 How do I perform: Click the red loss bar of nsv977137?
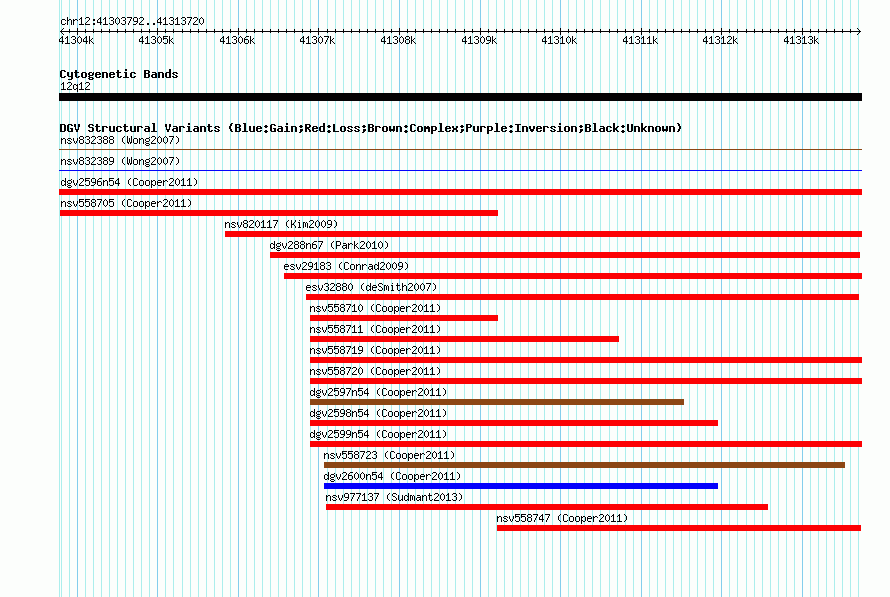(x=547, y=507)
